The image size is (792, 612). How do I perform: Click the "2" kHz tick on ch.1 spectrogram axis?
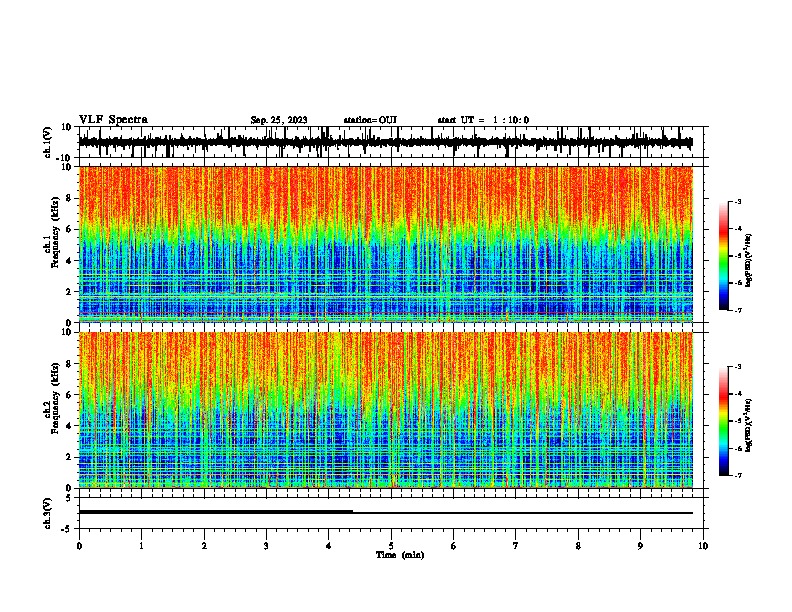pyautogui.click(x=69, y=292)
